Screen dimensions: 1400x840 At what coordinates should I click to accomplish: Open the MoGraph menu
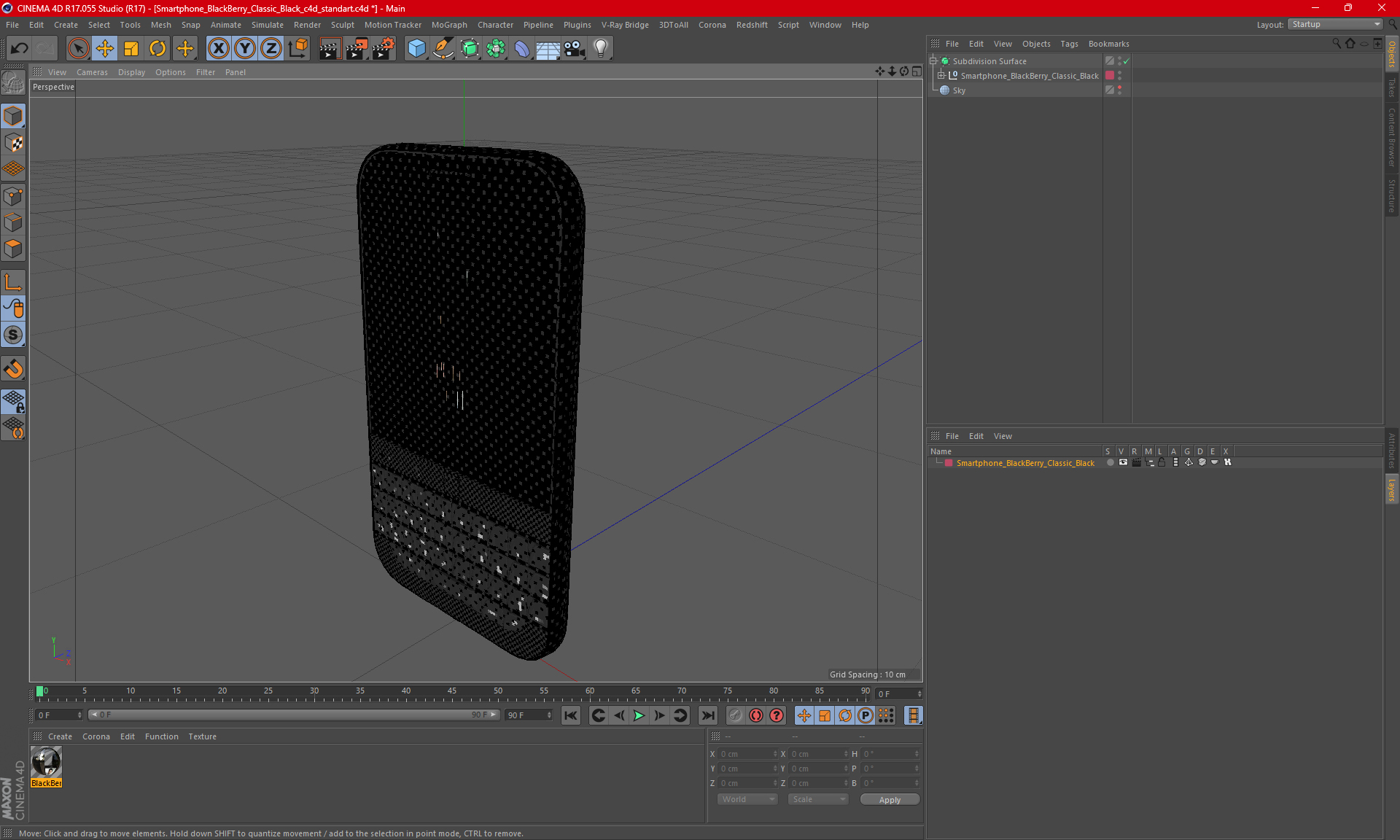pyautogui.click(x=449, y=25)
